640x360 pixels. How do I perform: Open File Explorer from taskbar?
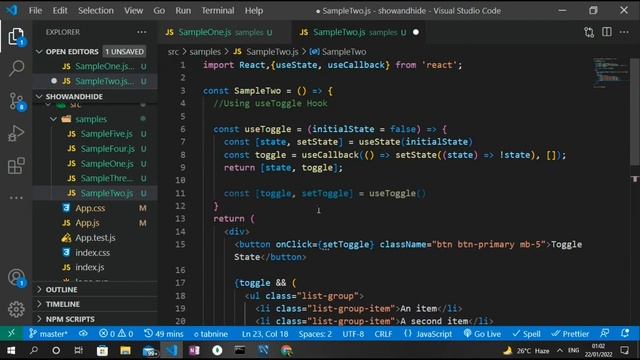[x=125, y=350]
